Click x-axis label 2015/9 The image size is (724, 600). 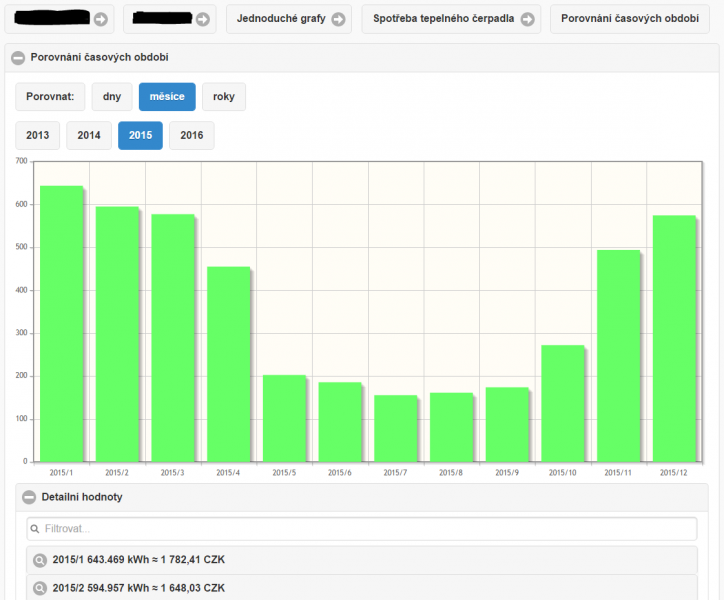tap(507, 473)
